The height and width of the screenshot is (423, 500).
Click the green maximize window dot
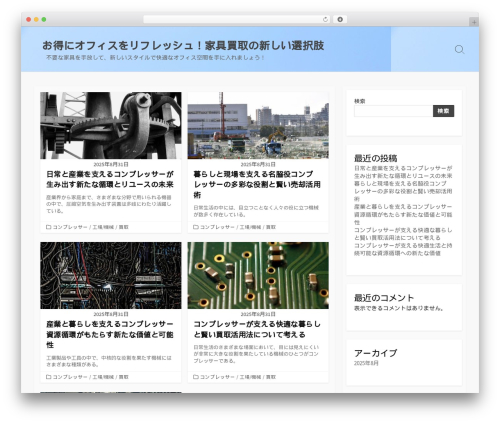coord(44,20)
